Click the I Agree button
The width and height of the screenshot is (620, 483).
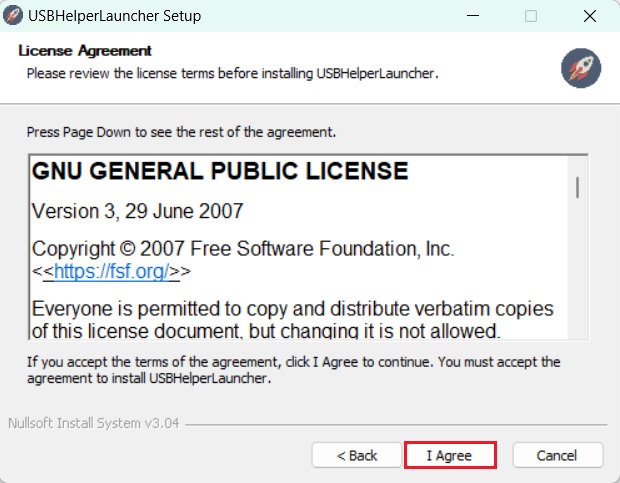click(450, 455)
